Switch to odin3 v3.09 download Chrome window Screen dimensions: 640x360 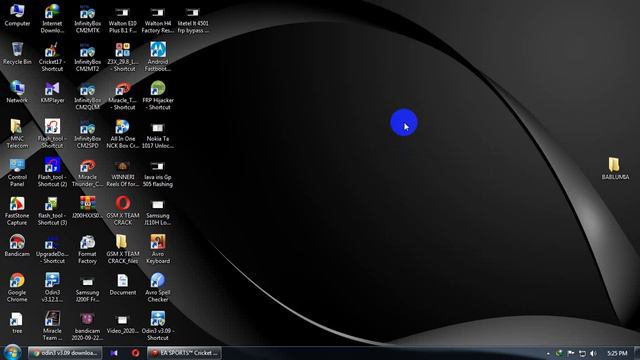click(65, 353)
